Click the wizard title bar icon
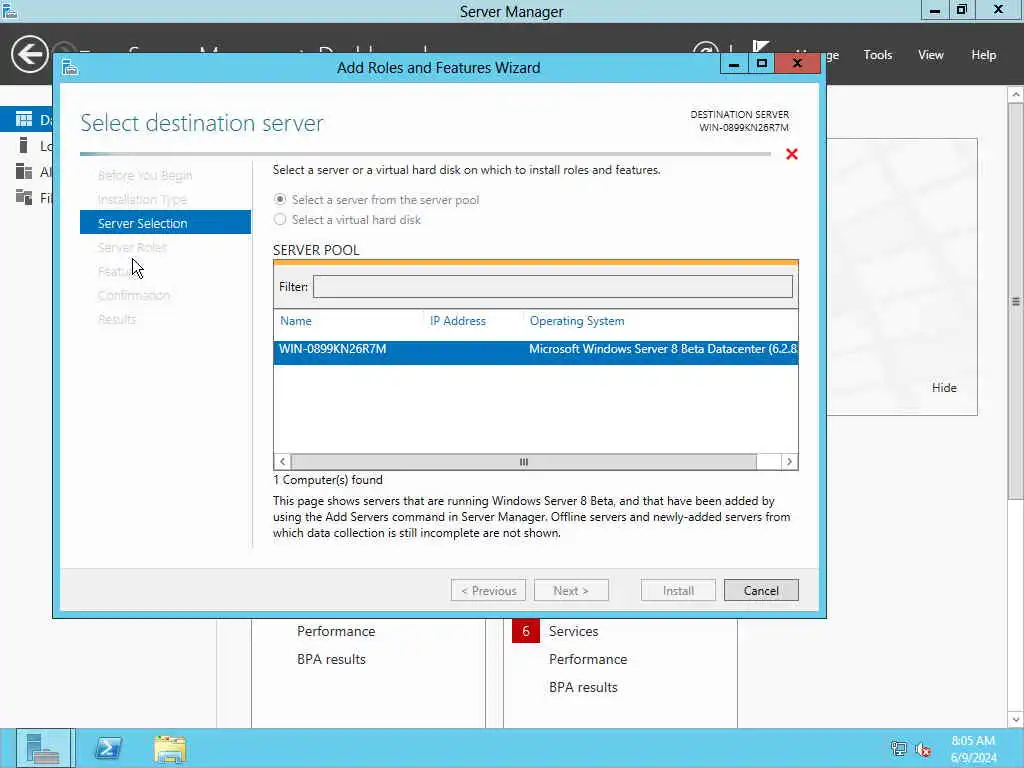 click(71, 67)
